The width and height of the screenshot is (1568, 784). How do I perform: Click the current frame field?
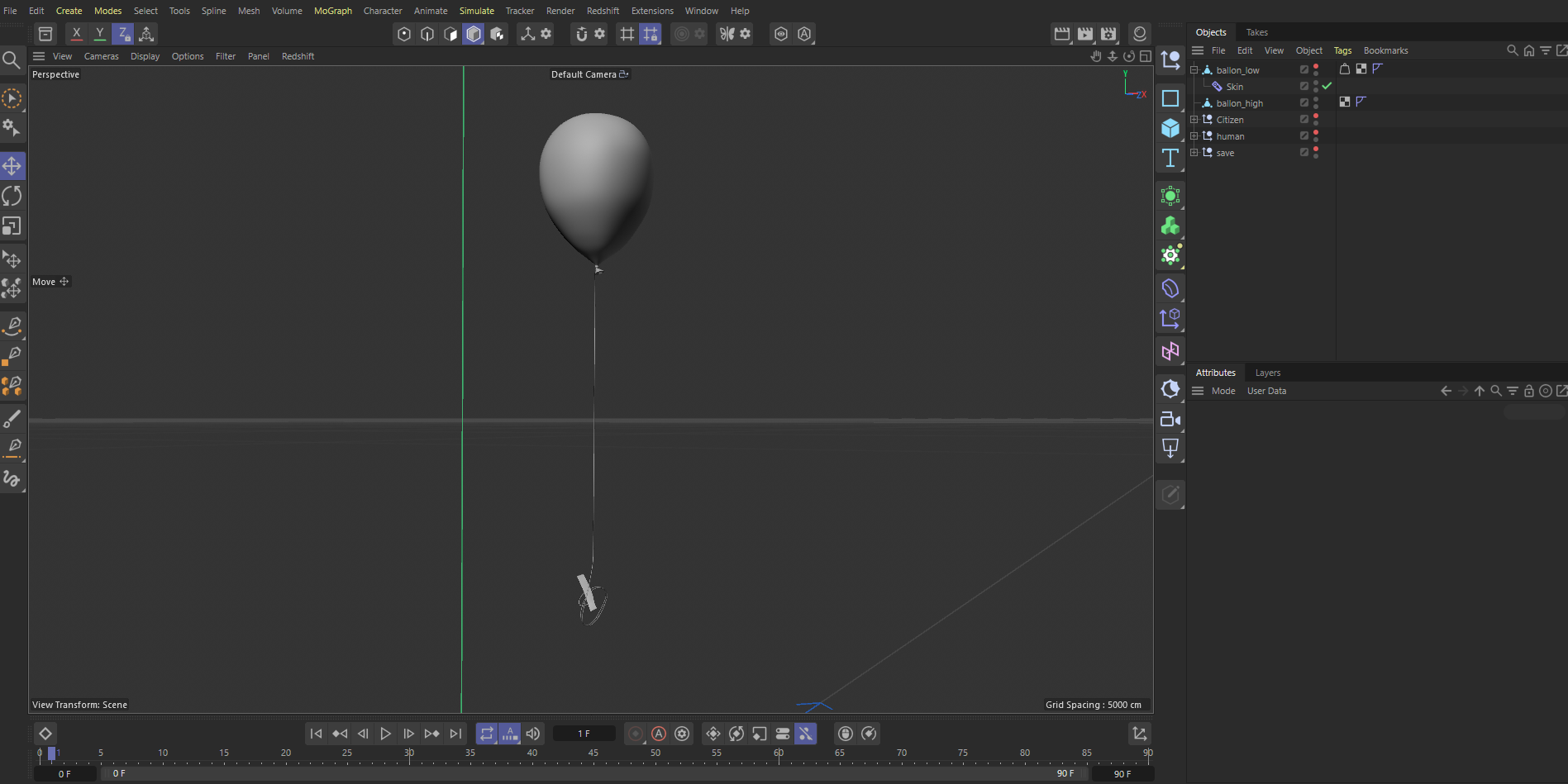click(x=584, y=734)
